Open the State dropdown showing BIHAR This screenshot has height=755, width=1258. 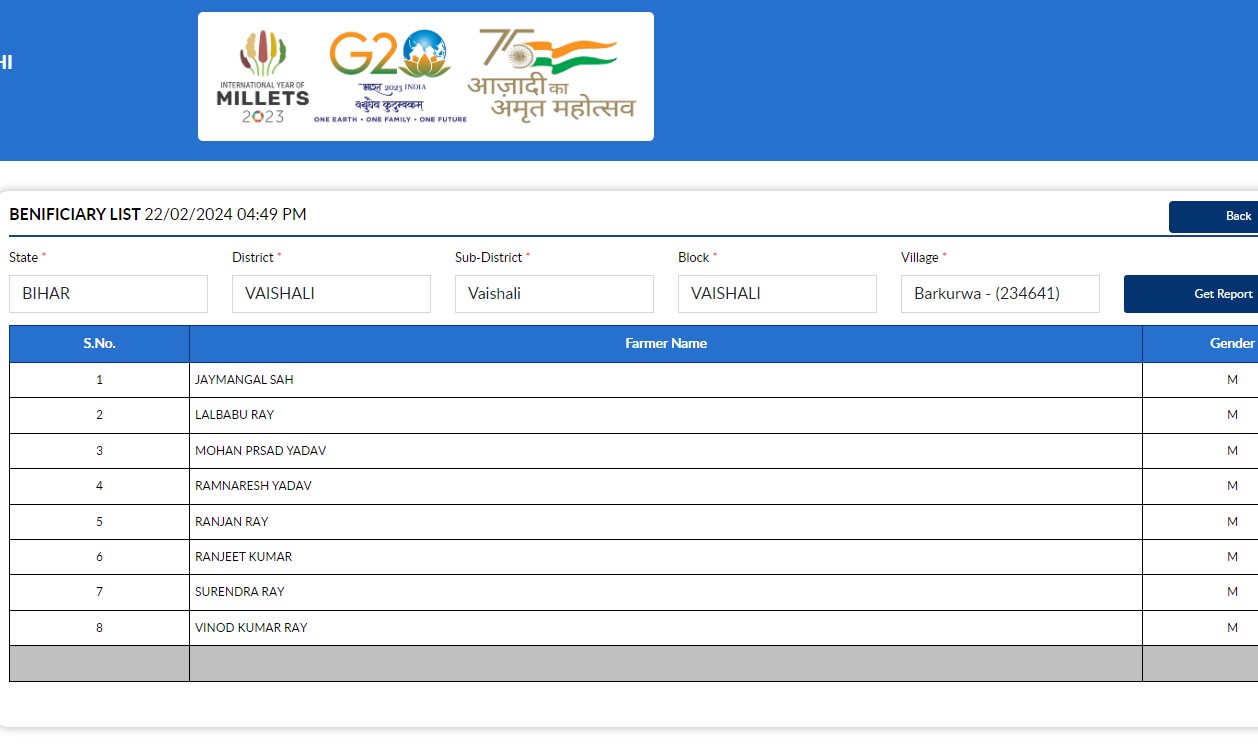pos(108,294)
